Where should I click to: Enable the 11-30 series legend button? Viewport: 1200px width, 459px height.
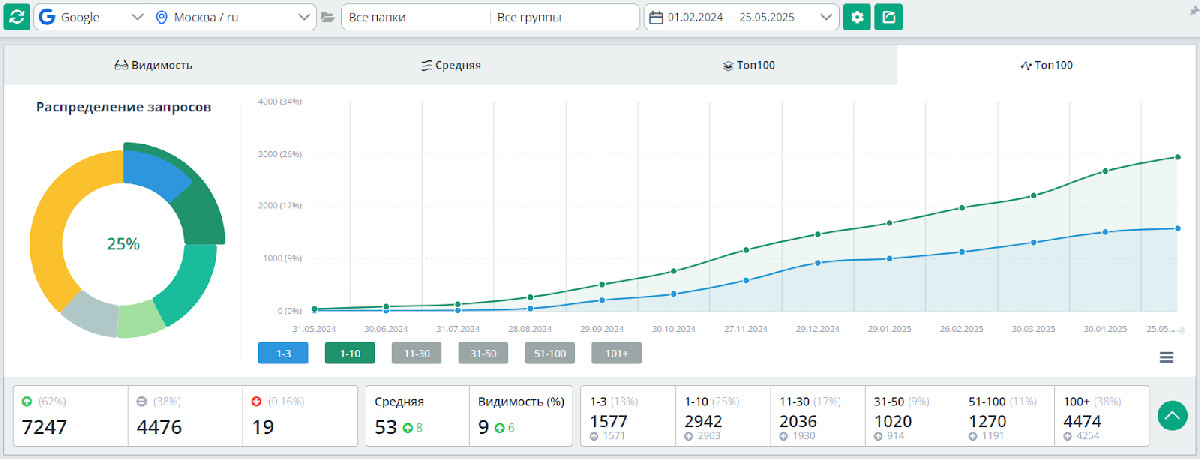pos(416,353)
